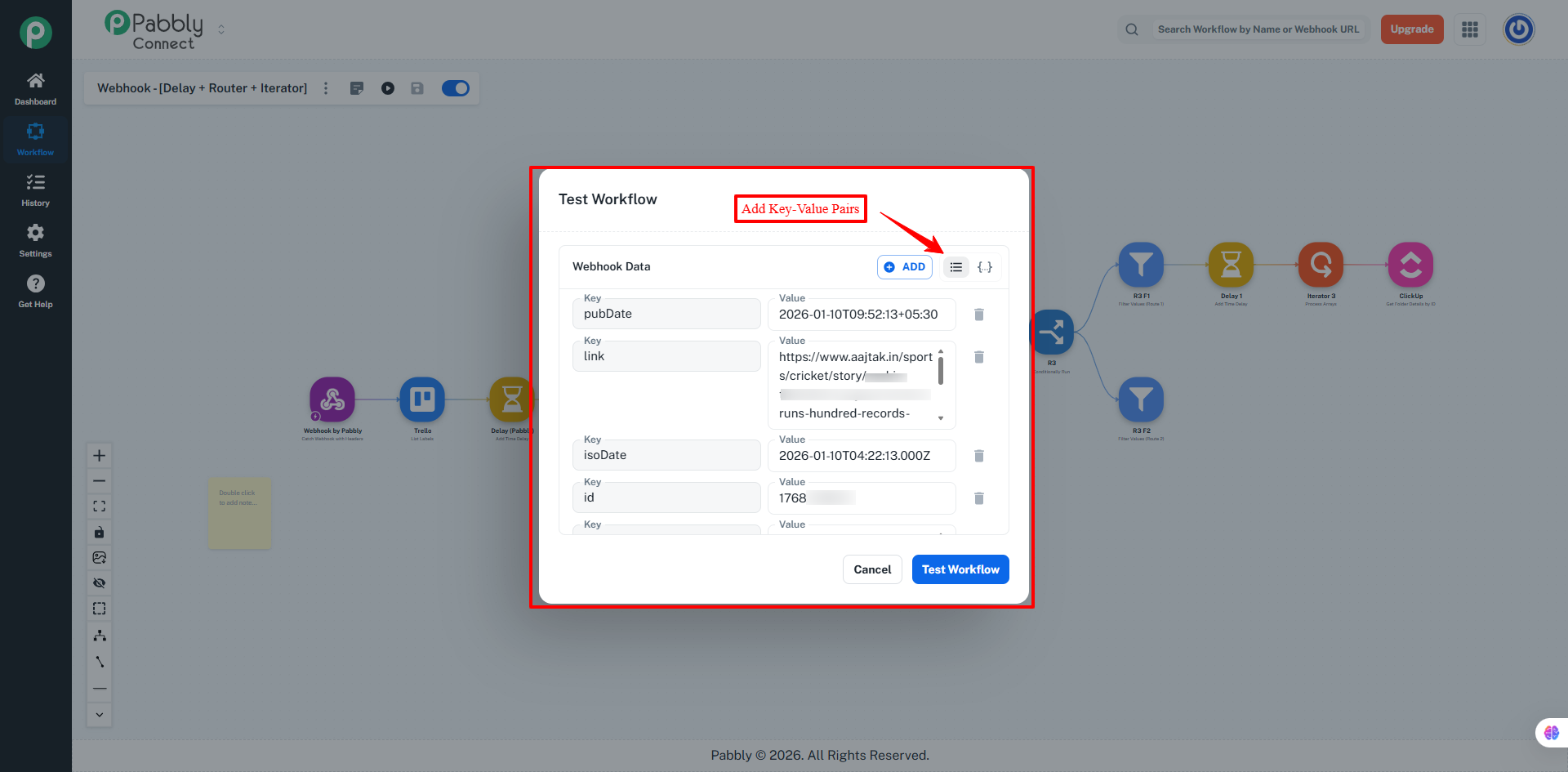Go to Settings in the sidebar
Screen dimensions: 1568x772
pyautogui.click(x=35, y=240)
